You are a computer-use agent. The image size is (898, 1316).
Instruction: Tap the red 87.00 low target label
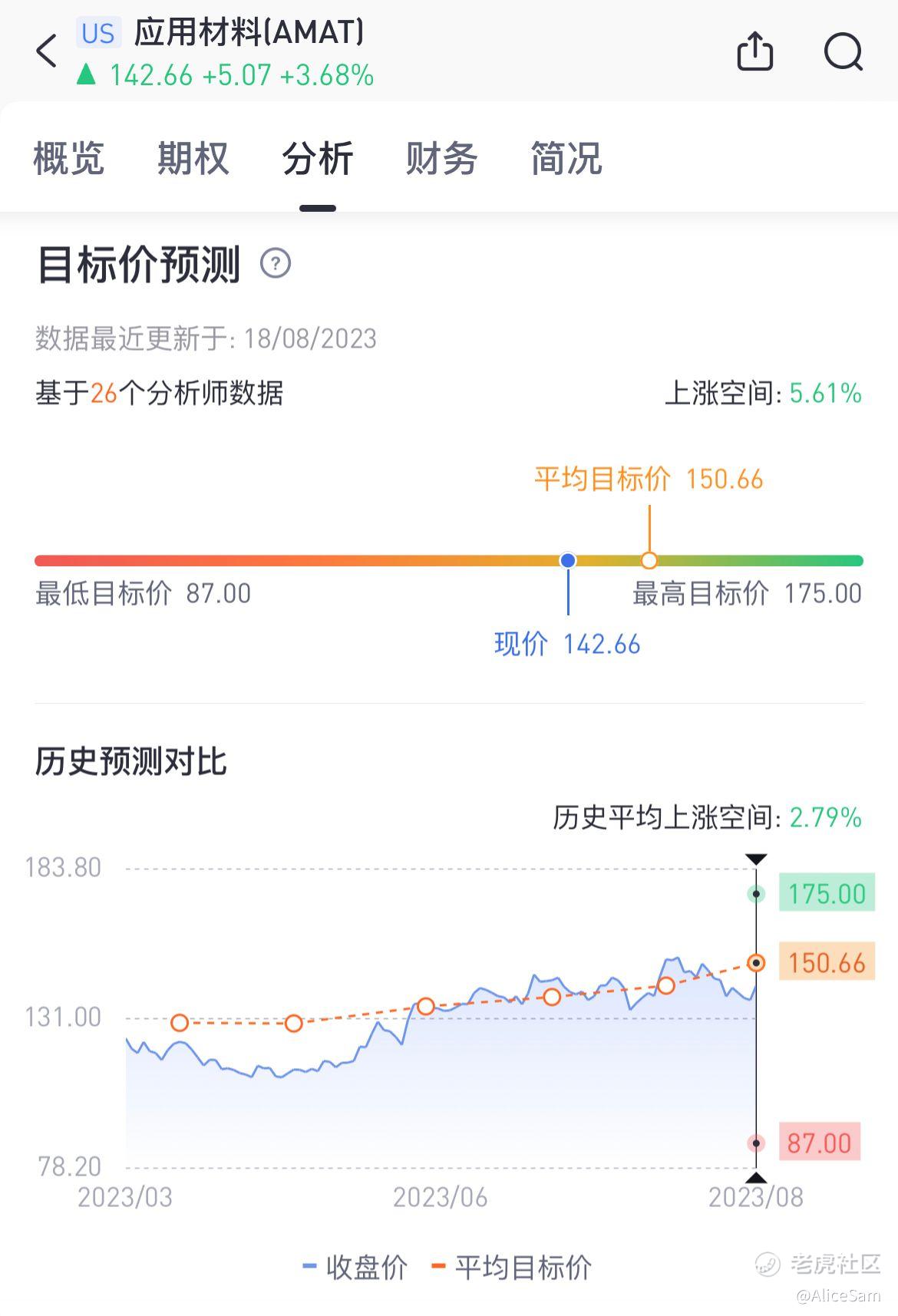point(819,1143)
